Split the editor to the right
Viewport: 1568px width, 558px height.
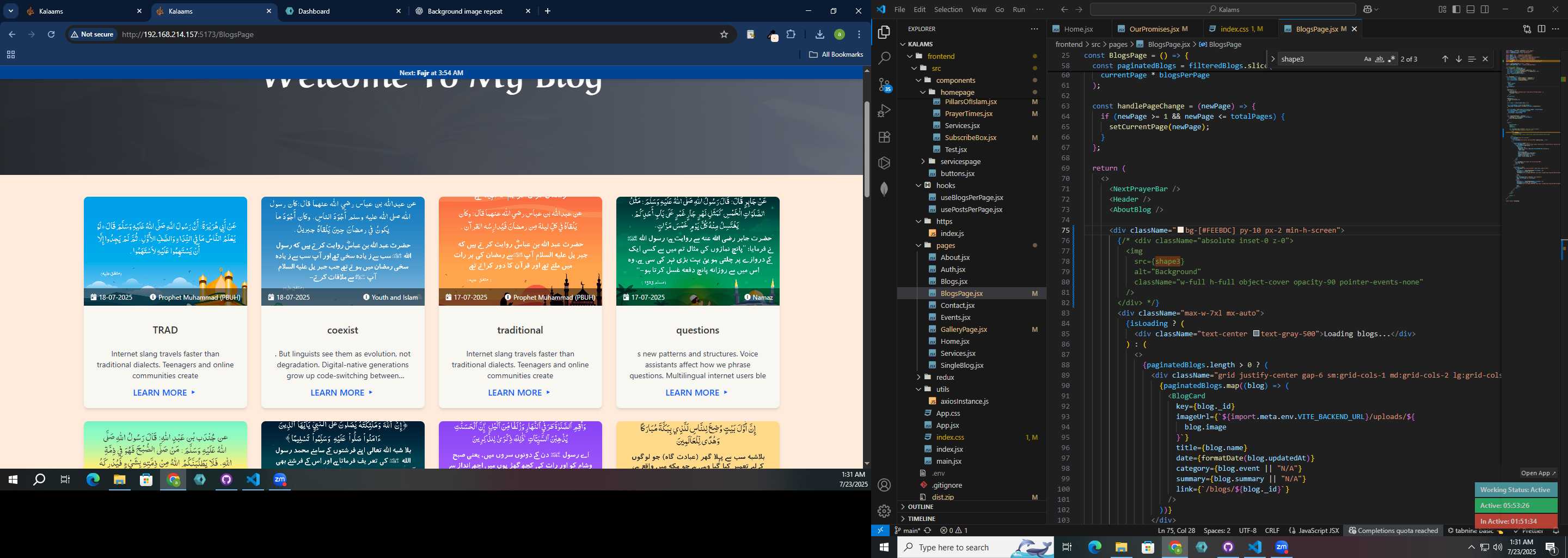point(1541,29)
